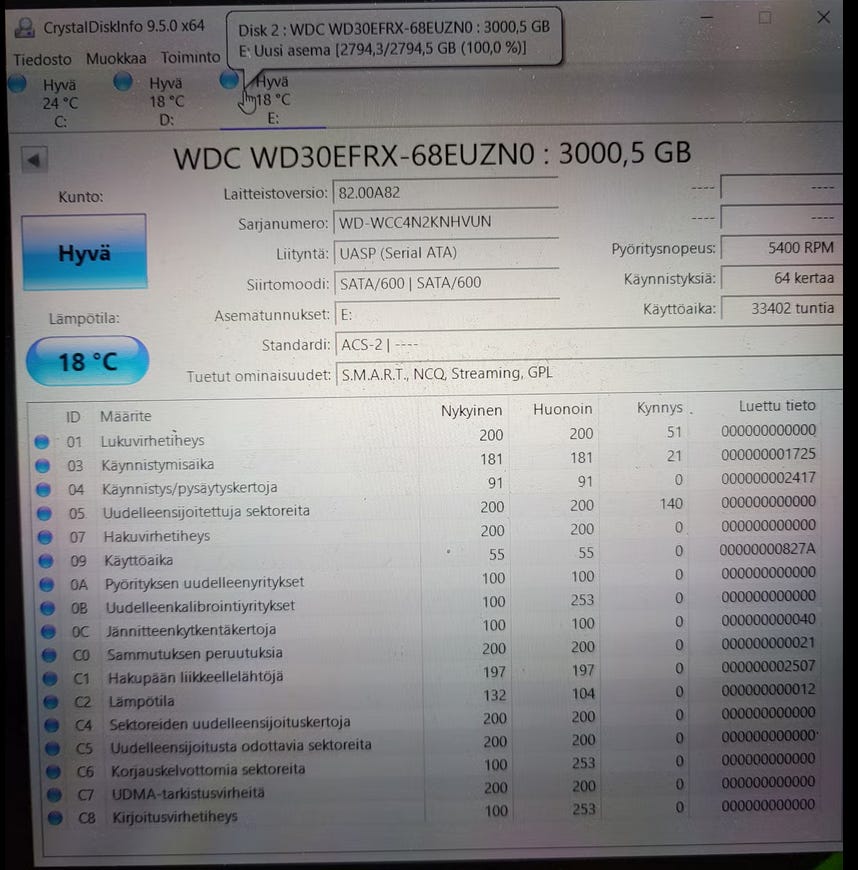Select the Lukuvirhetiheys attribute row
The width and height of the screenshot is (858, 870).
click(x=425, y=437)
